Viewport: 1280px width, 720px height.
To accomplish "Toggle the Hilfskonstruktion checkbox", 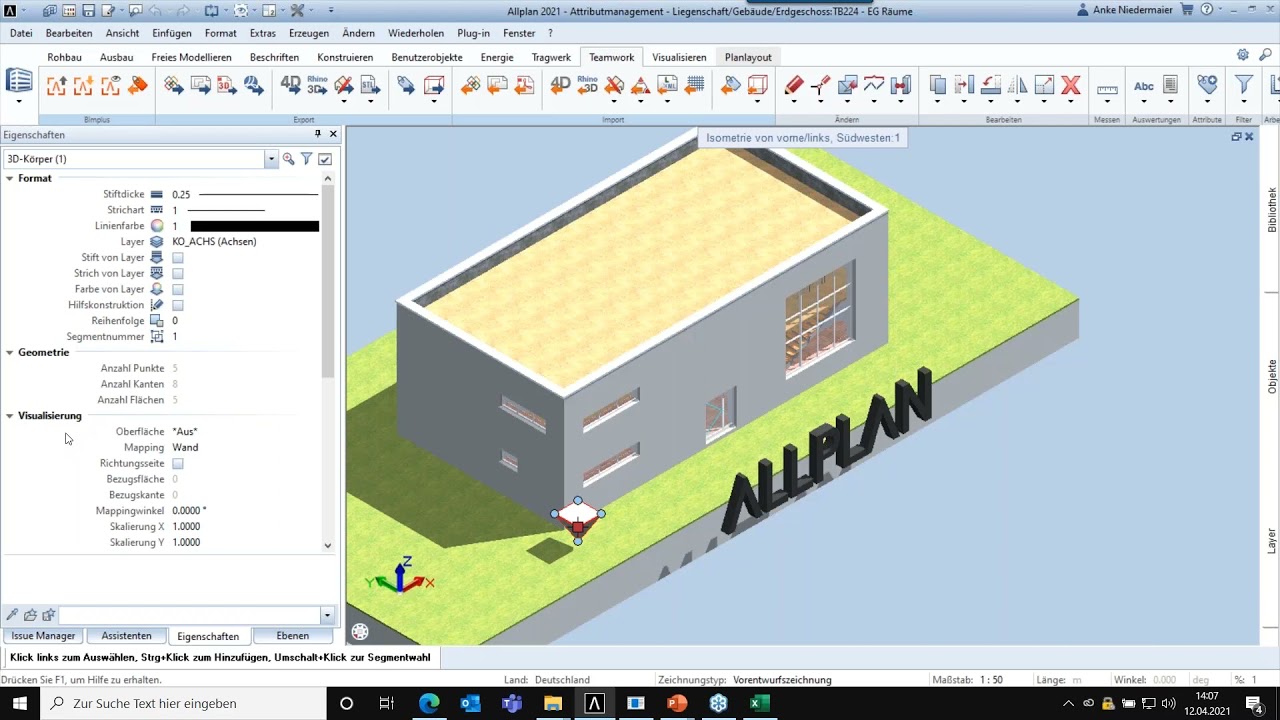I will [x=178, y=305].
